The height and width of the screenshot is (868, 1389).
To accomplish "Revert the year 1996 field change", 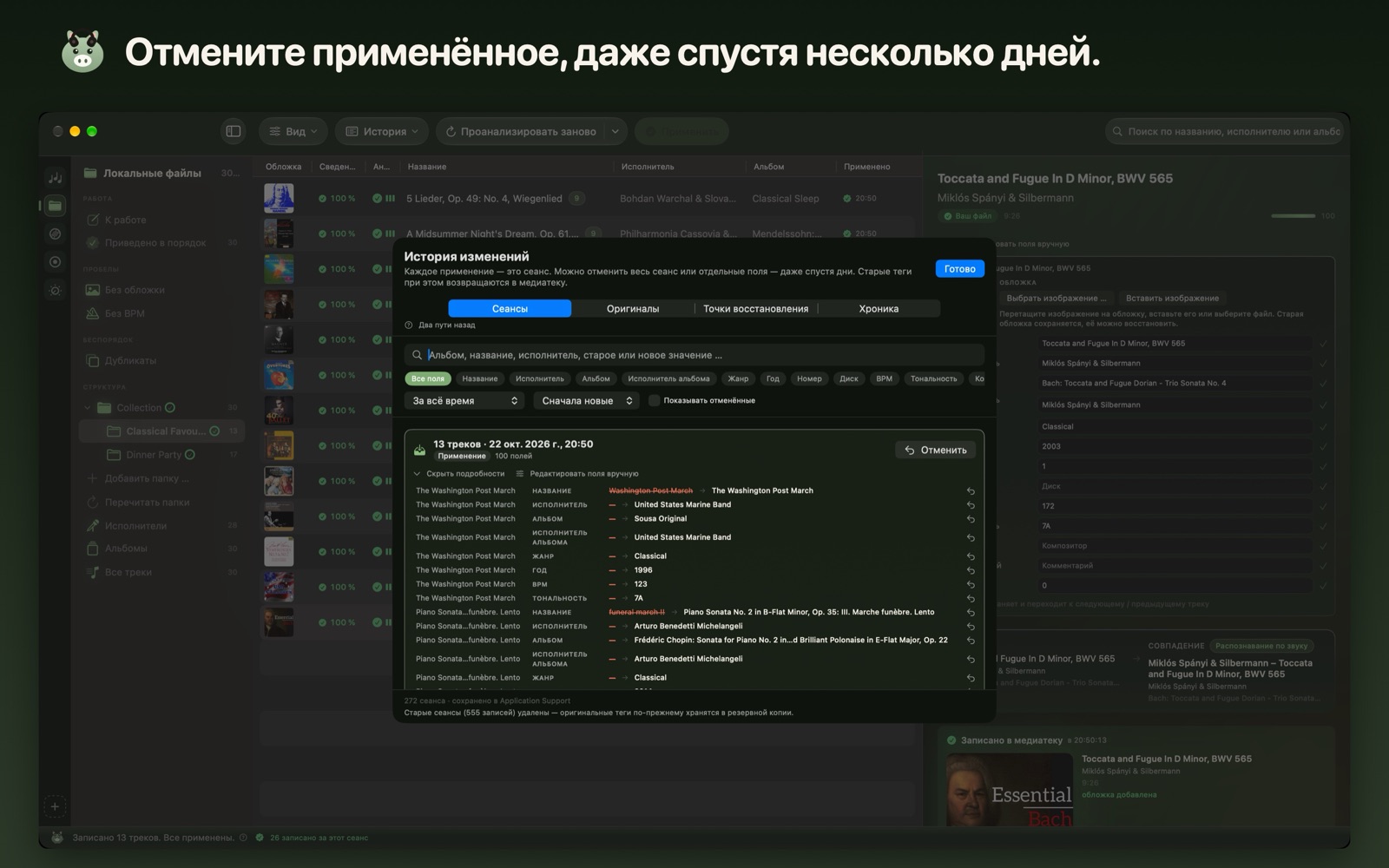I will pos(971,570).
